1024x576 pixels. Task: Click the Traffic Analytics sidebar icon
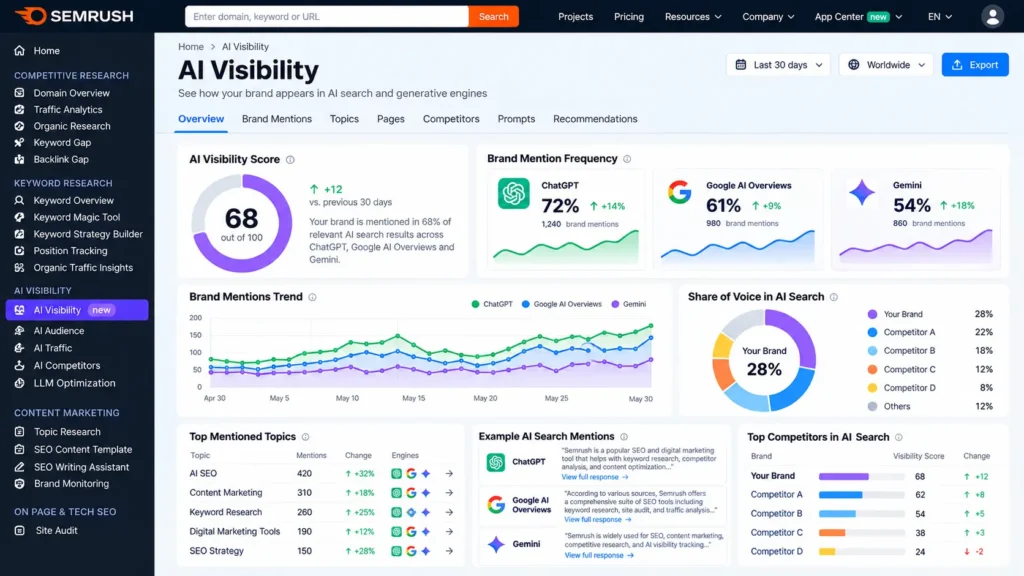coord(20,110)
